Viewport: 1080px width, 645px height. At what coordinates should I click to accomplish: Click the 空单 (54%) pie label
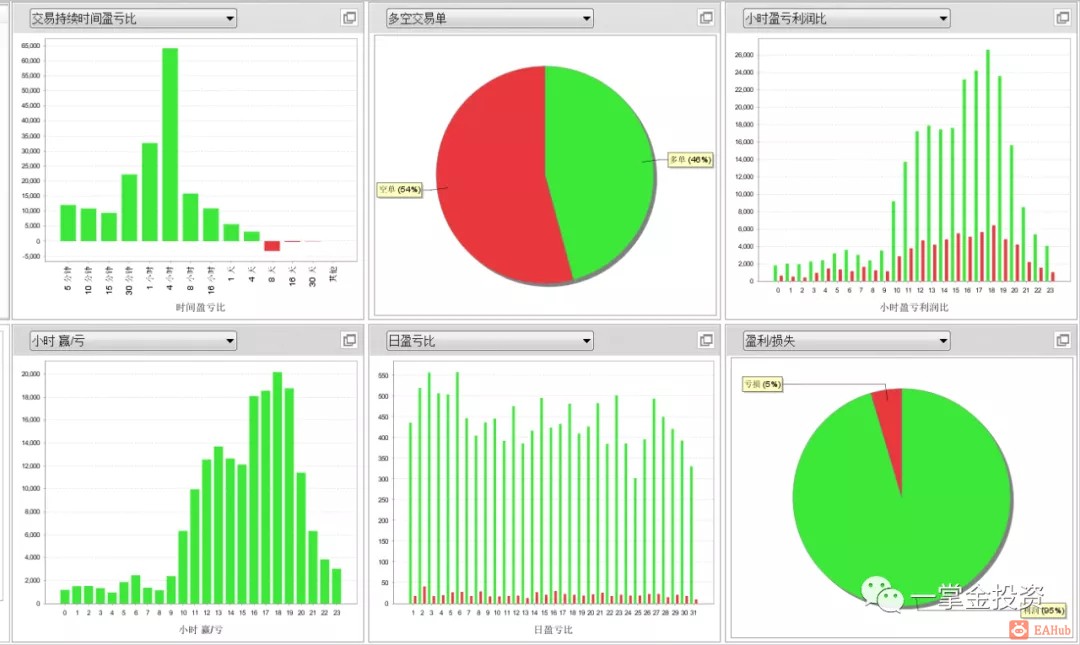(x=399, y=190)
